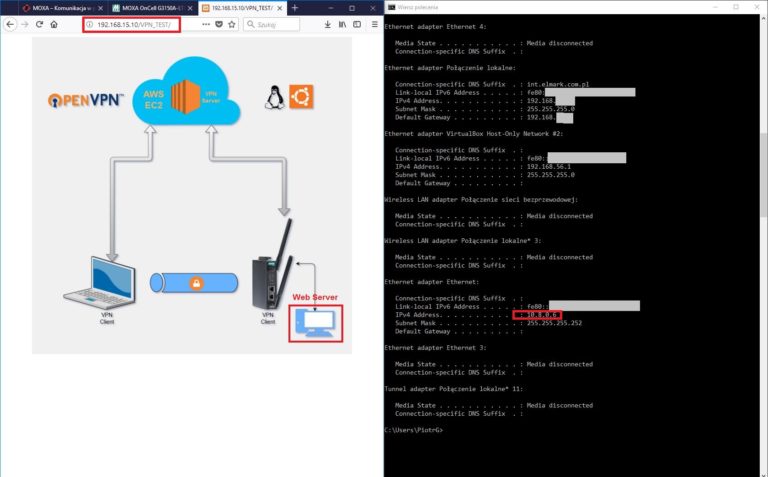The height and width of the screenshot is (477, 768).
Task: Show site information for 192.168.15.10
Action: [x=90, y=24]
